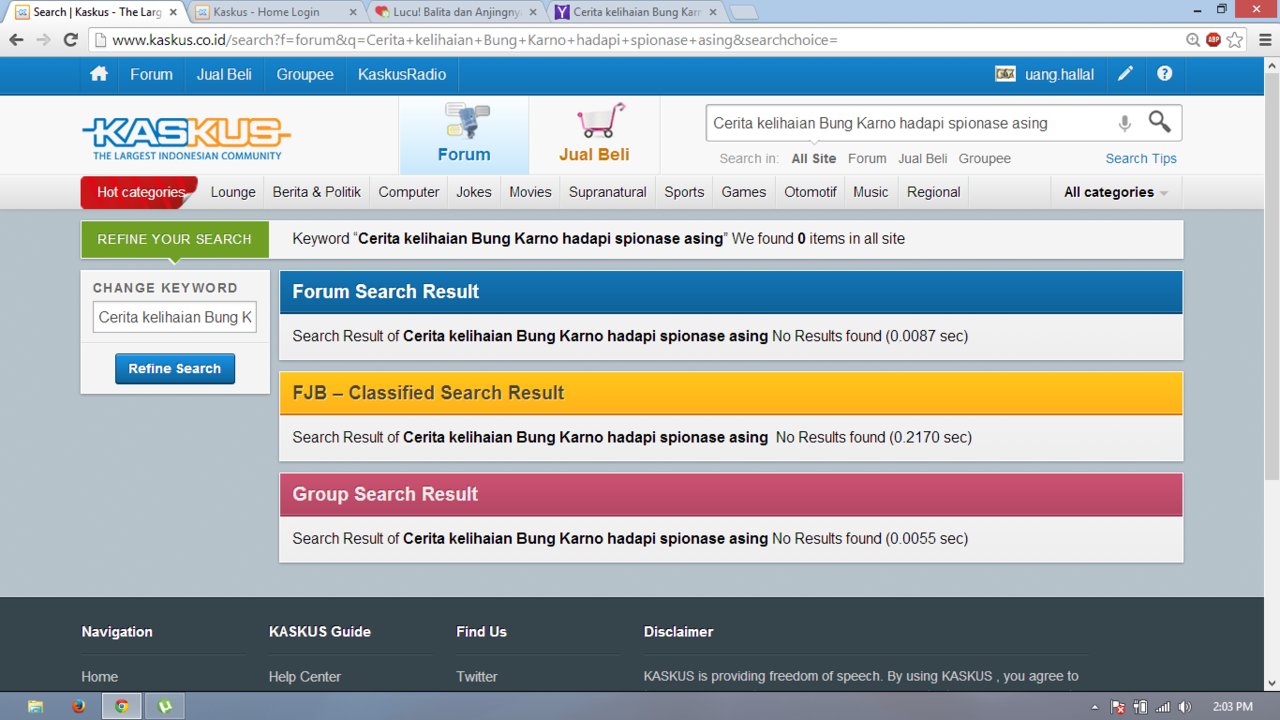This screenshot has height=720, width=1280.
Task: Click the Forum chat bubbles icon
Action: click(x=466, y=121)
